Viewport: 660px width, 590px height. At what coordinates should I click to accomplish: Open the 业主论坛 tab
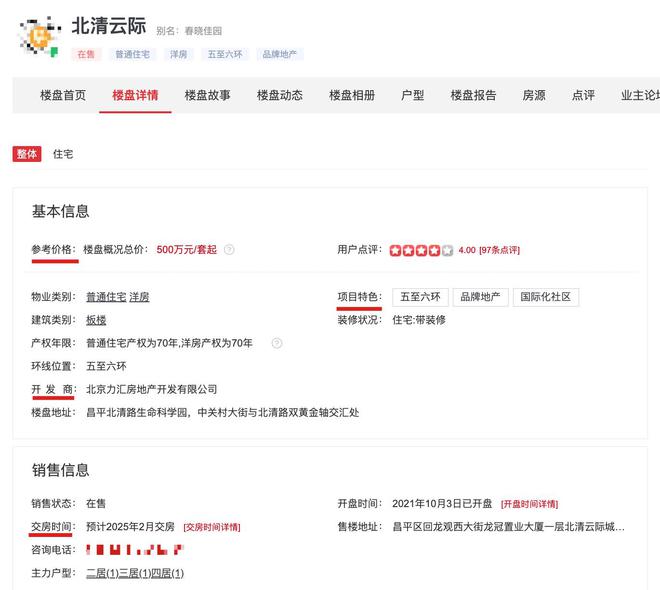point(640,95)
